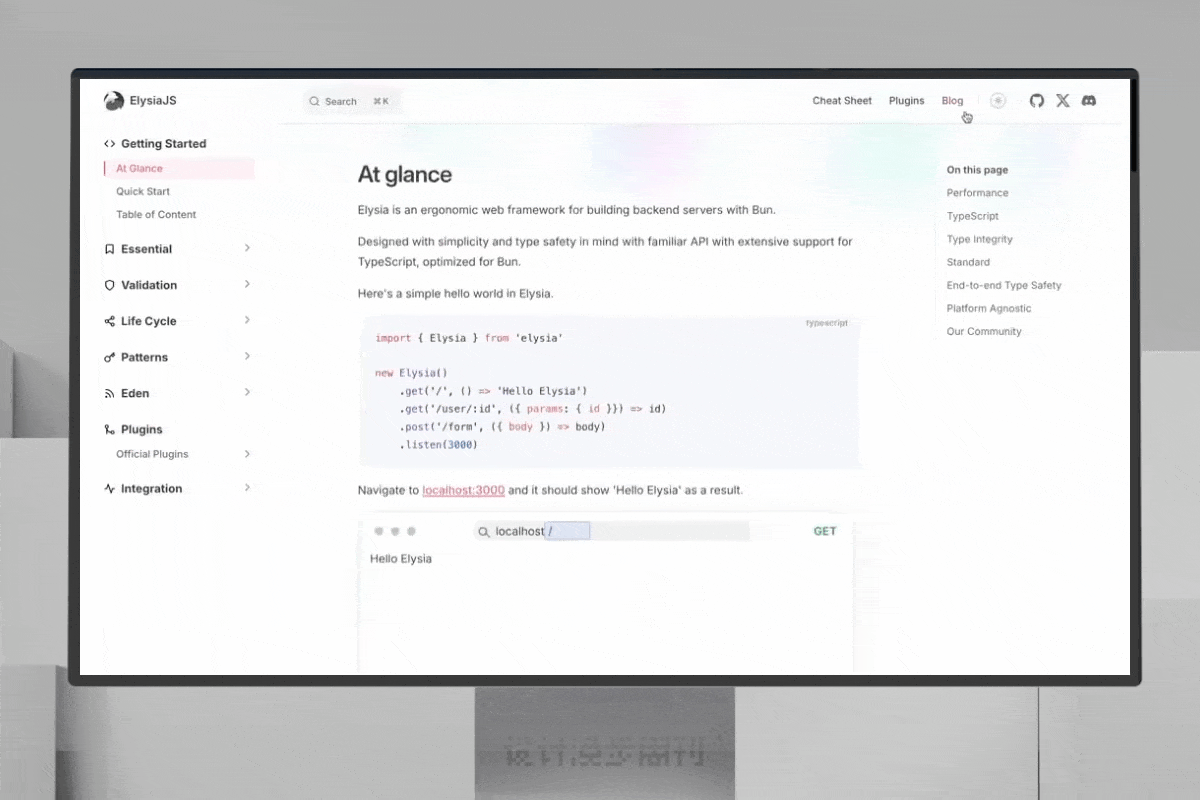Image resolution: width=1200 pixels, height=800 pixels.
Task: Click the Getting Started section heading
Action: pyautogui.click(x=164, y=144)
